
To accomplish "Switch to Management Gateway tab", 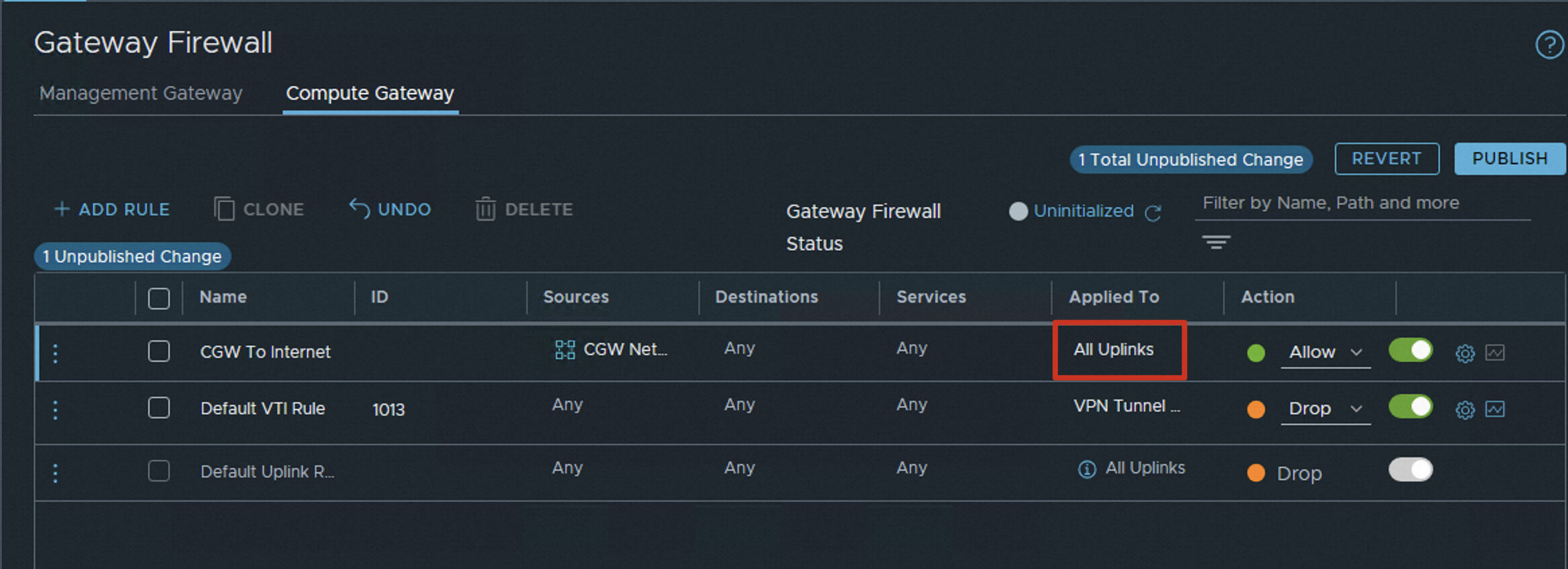I will tap(141, 93).
